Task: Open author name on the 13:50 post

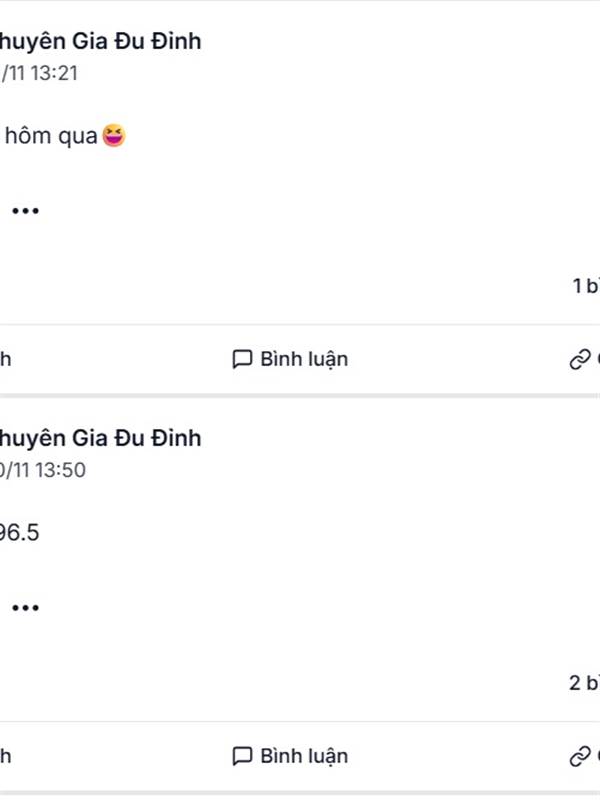Action: pos(100,438)
